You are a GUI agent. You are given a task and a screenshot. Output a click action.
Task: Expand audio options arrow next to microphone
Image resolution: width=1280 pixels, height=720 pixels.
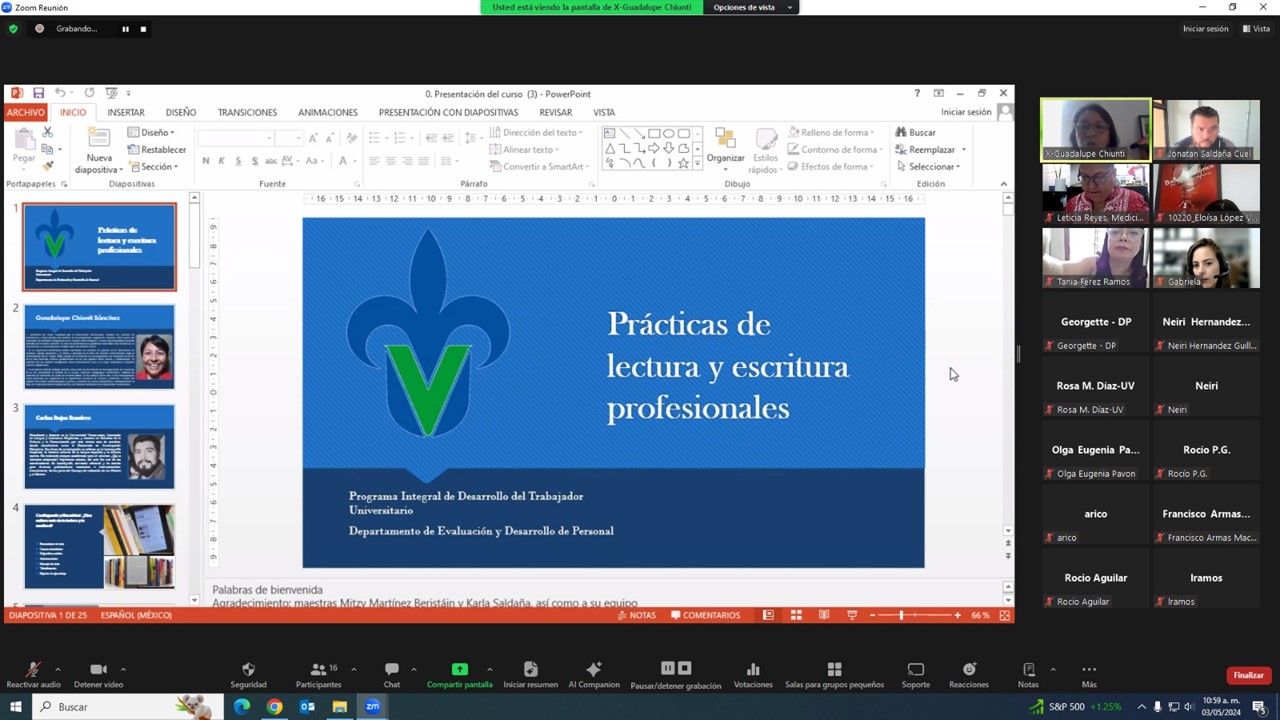point(57,669)
